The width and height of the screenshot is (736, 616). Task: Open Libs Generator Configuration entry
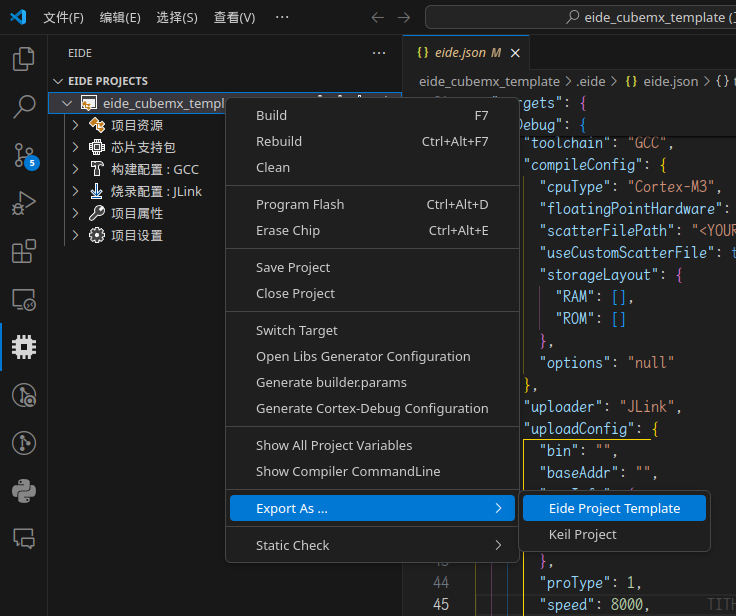click(372, 356)
